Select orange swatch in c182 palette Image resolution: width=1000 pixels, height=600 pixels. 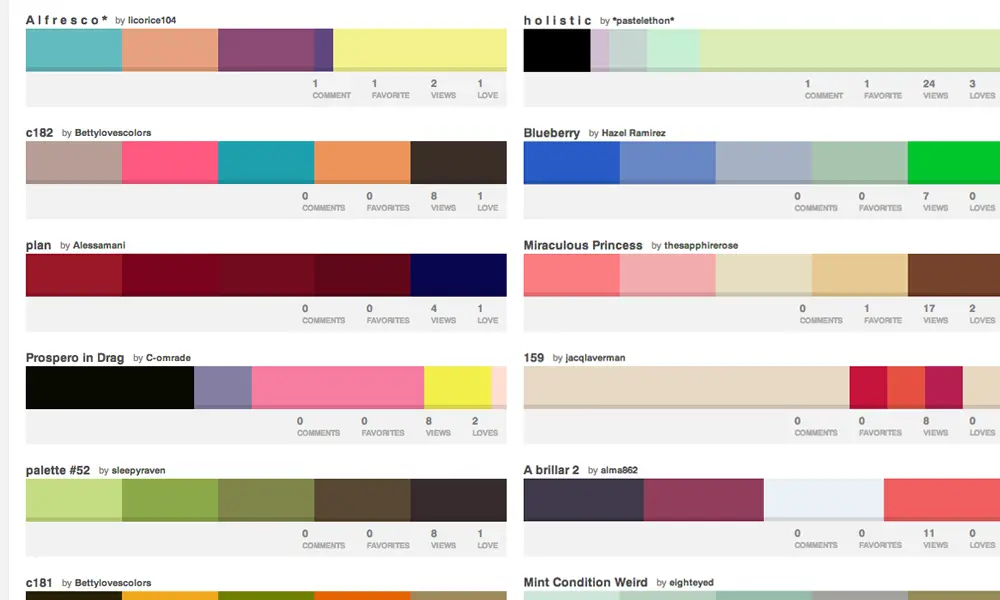coord(362,163)
